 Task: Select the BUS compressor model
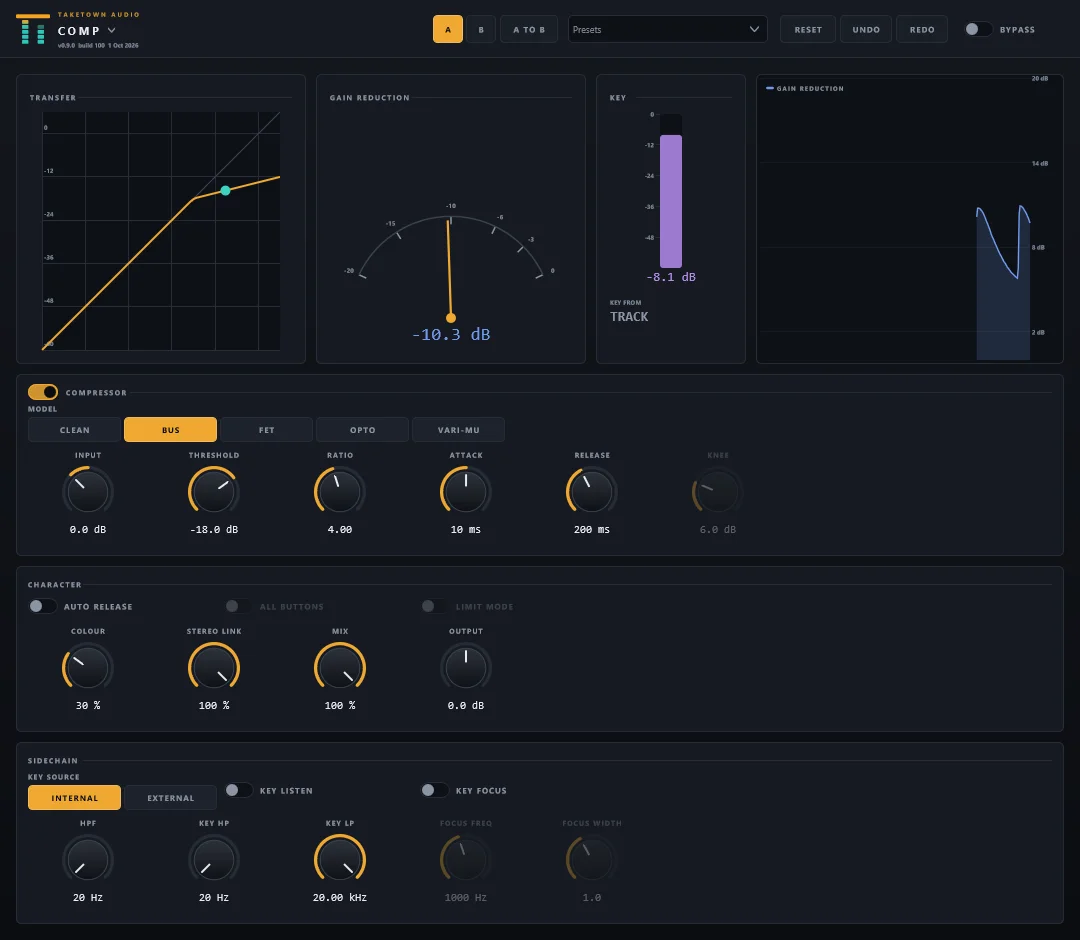pyautogui.click(x=170, y=430)
